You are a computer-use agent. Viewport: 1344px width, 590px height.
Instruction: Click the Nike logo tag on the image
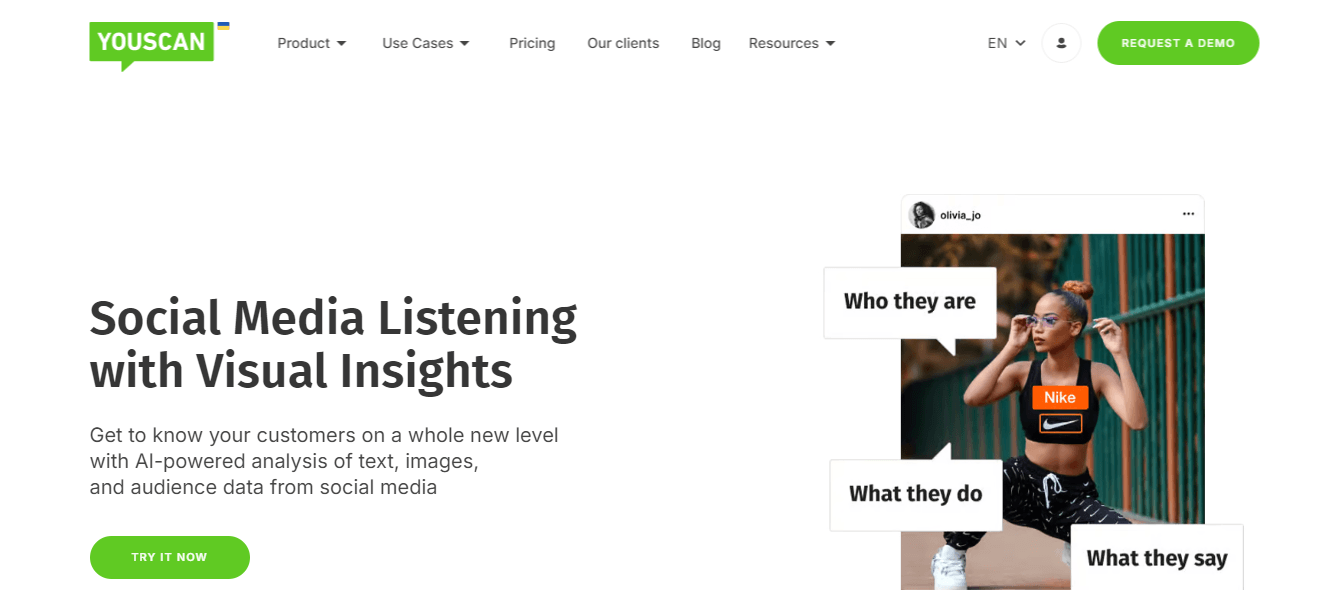pos(1059,423)
